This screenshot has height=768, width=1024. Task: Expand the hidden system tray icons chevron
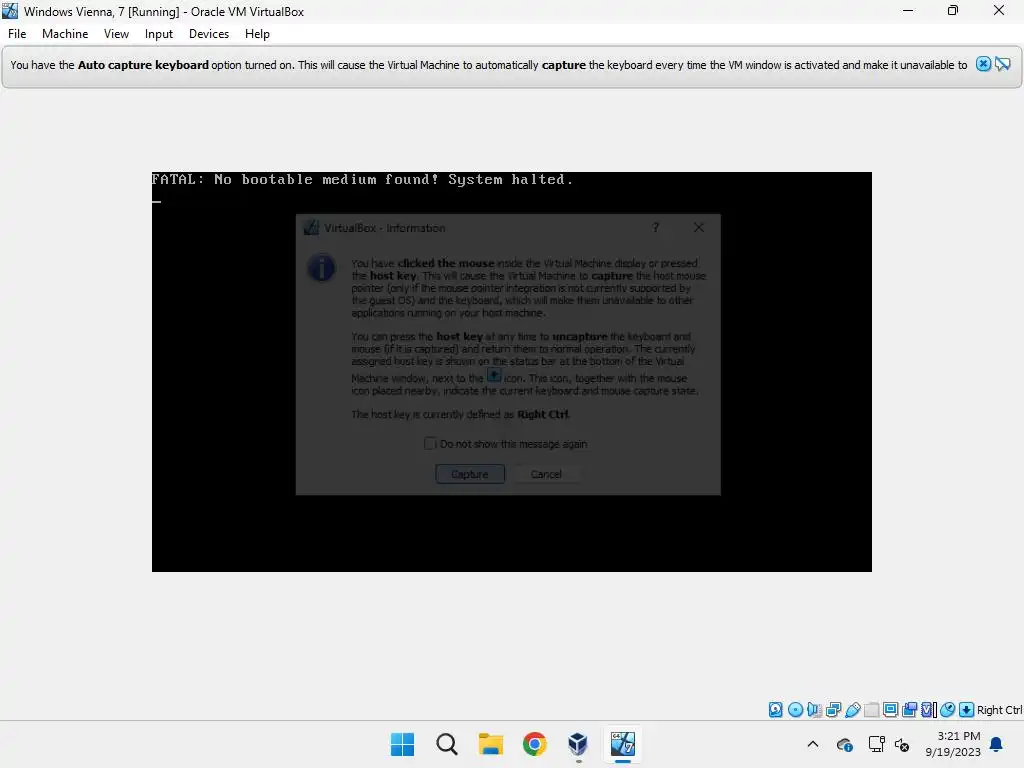point(812,744)
